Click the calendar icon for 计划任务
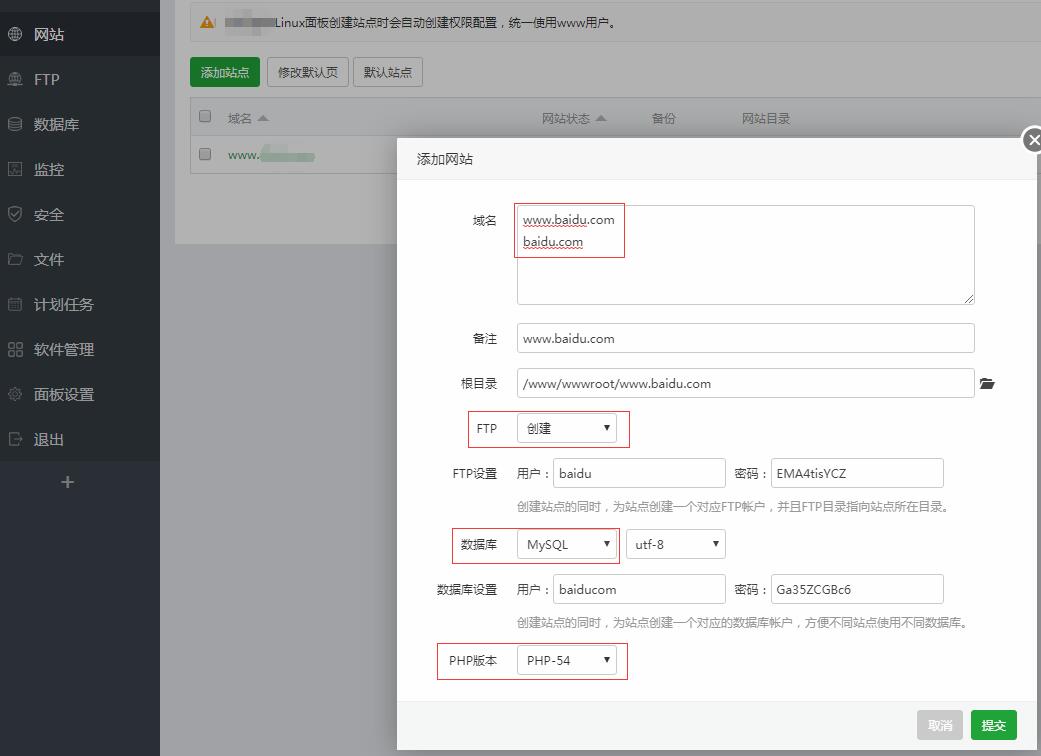 click(x=15, y=304)
